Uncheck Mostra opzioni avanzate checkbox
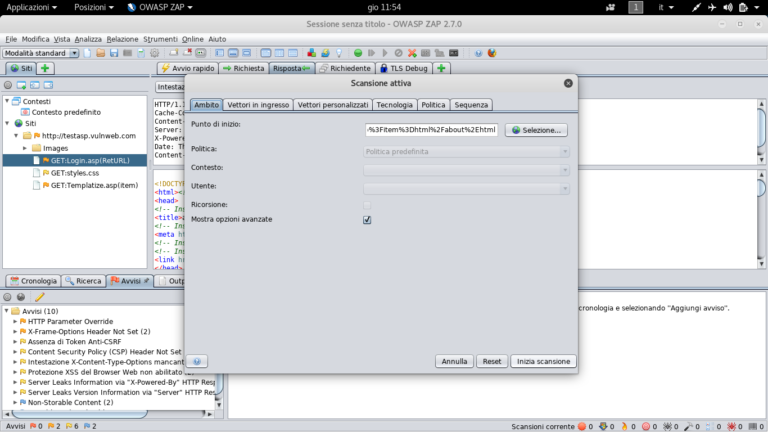Image resolution: width=768 pixels, height=432 pixels. (x=367, y=219)
